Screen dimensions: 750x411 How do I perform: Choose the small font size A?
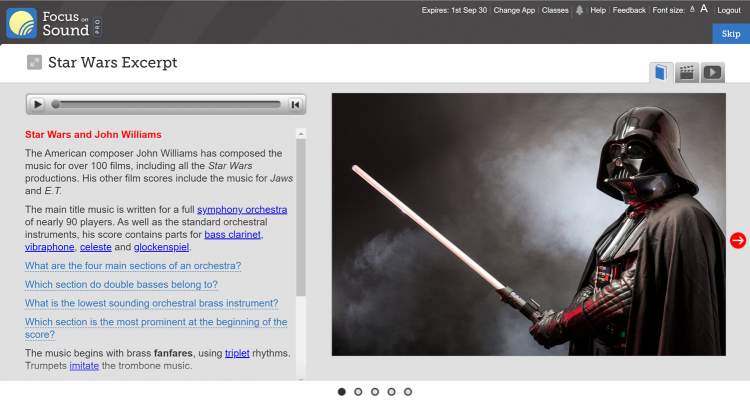click(692, 10)
